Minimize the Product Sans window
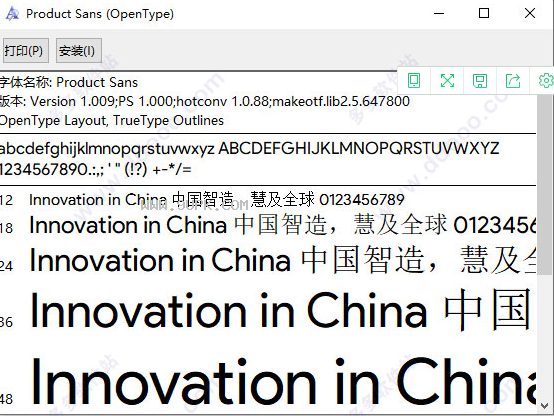 [x=439, y=13]
